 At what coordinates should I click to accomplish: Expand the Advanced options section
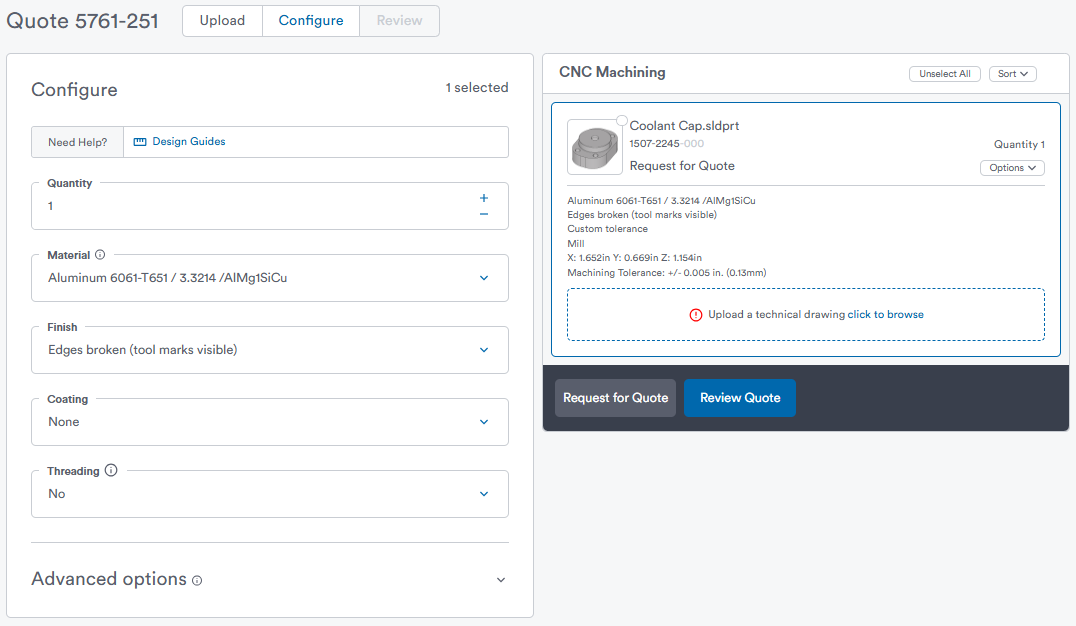pos(500,580)
